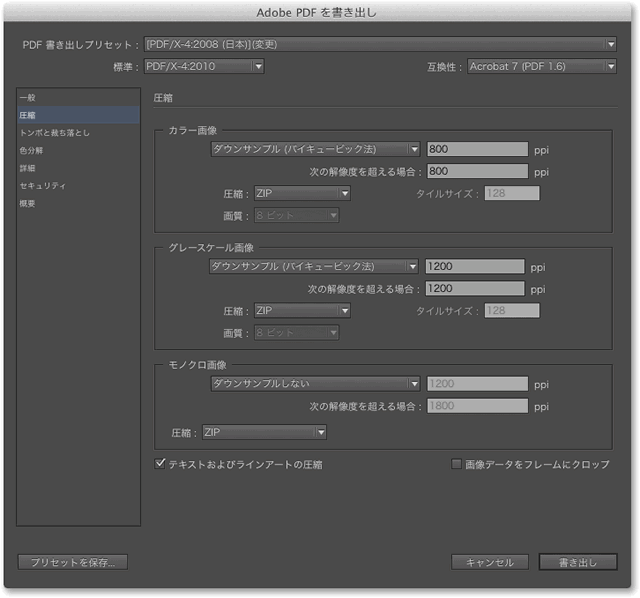This screenshot has width=640, height=598.
Task: Select 概要 in the left sidebar
Action: 27,204
